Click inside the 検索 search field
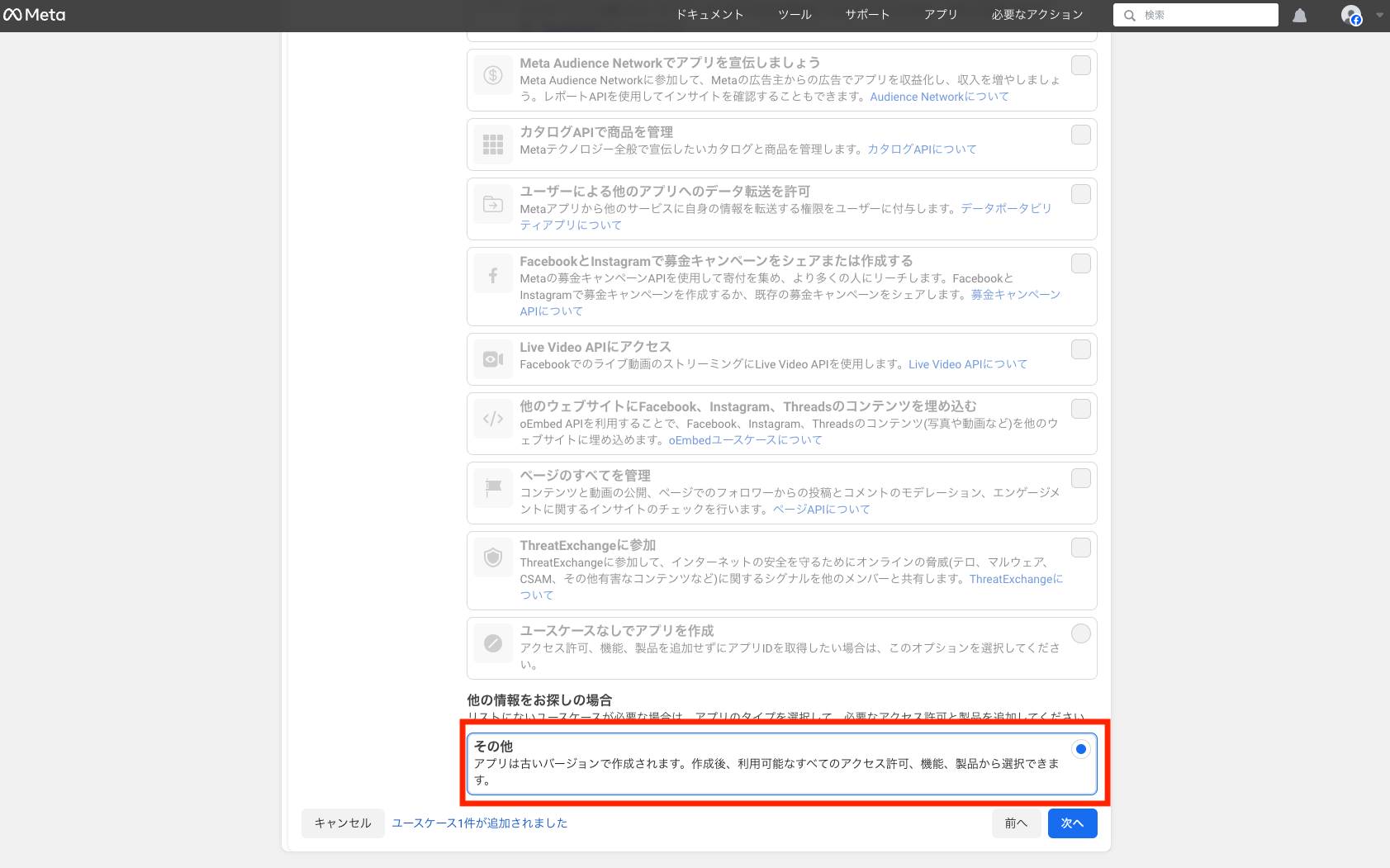 click(x=1195, y=14)
